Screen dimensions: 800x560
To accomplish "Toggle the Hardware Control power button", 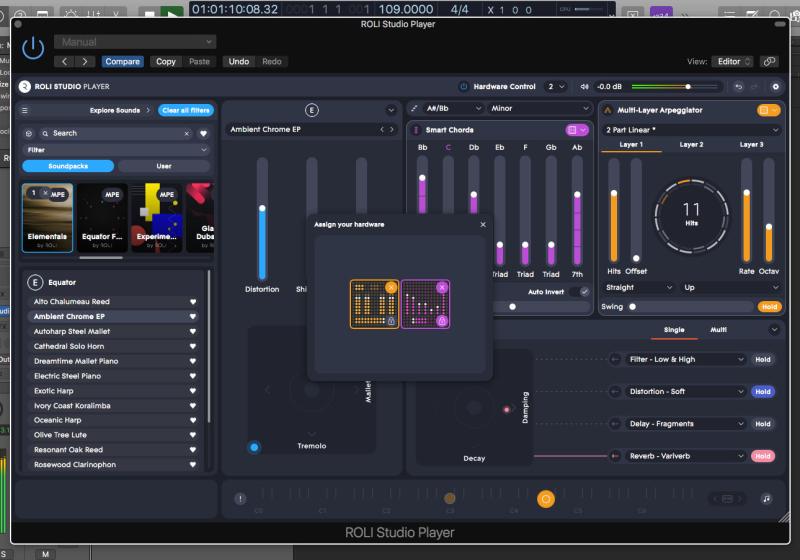I will click(x=463, y=87).
